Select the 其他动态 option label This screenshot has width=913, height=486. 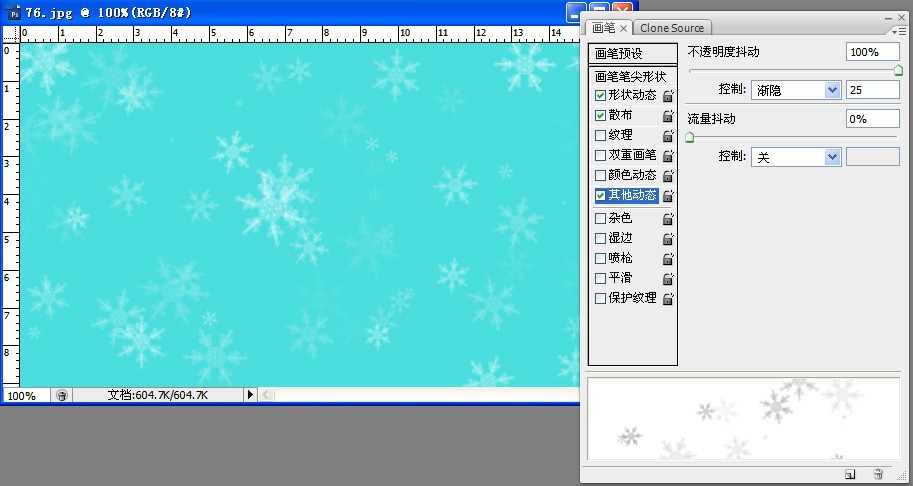tap(632, 195)
